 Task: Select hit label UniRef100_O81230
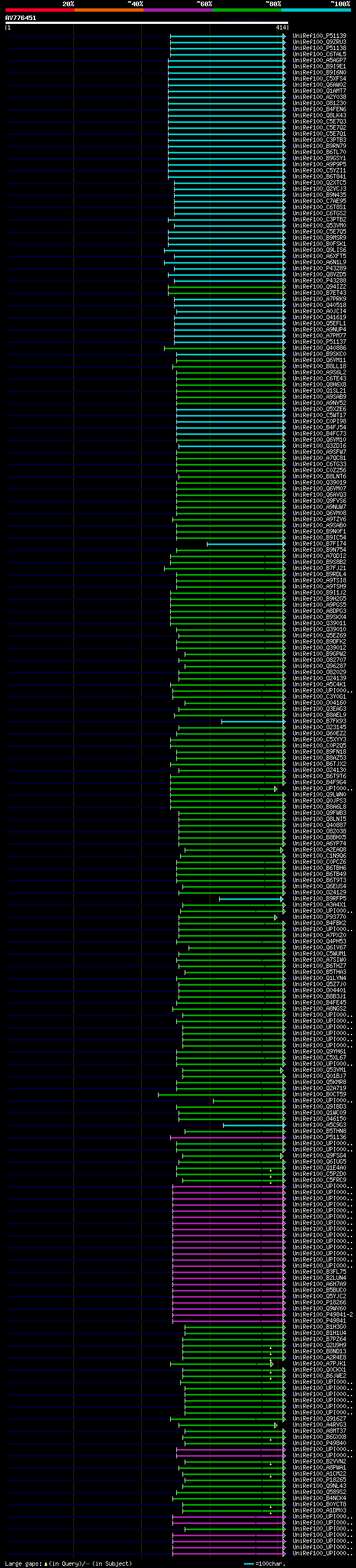pos(319,103)
